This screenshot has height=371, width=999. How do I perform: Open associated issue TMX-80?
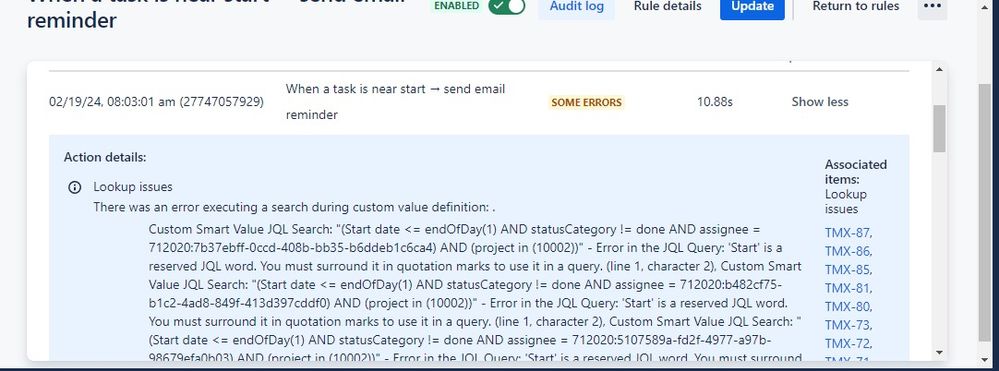tap(849, 307)
